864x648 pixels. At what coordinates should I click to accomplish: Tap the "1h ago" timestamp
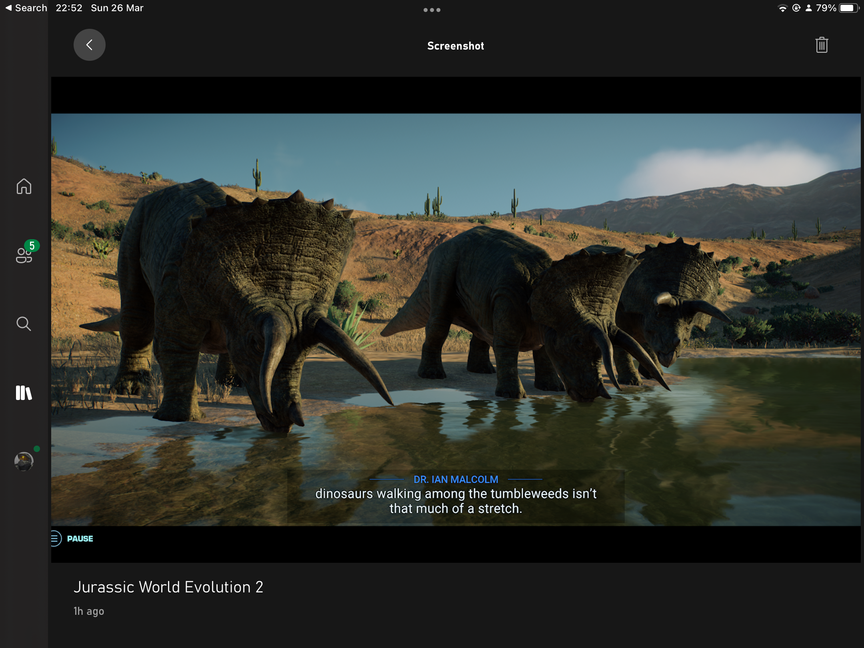[x=89, y=611]
